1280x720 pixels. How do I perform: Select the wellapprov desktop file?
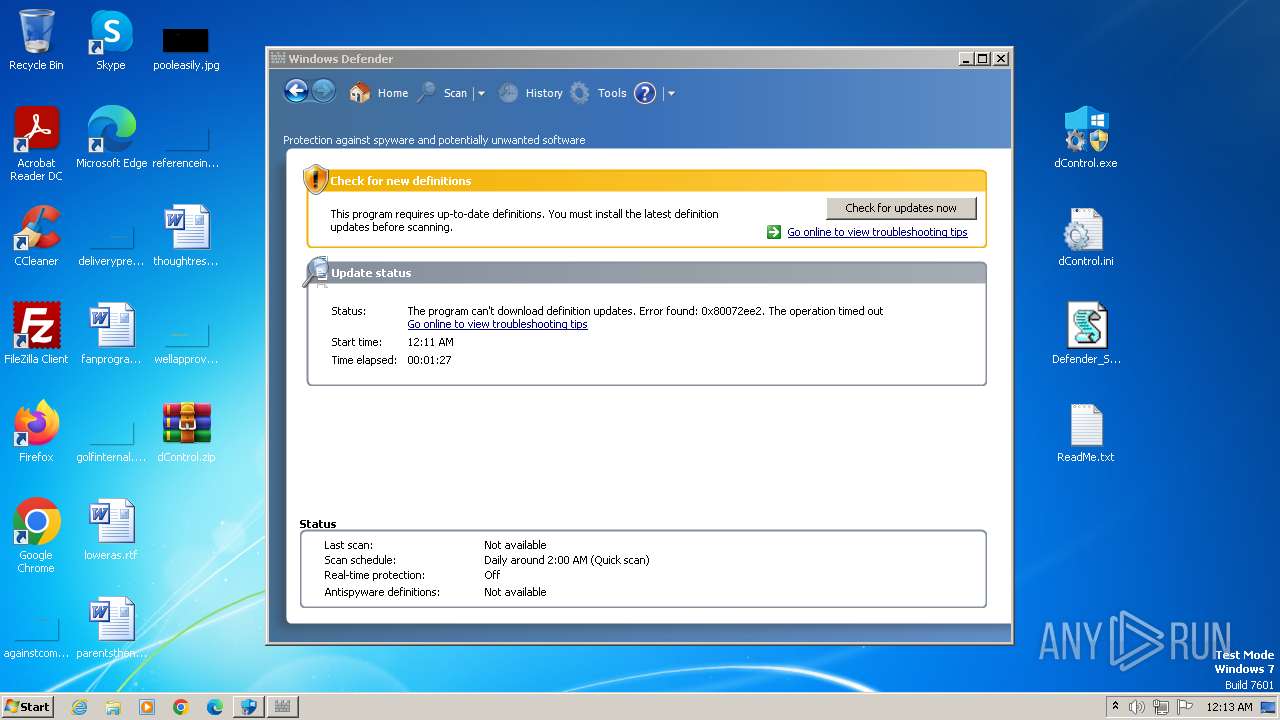[x=186, y=341]
